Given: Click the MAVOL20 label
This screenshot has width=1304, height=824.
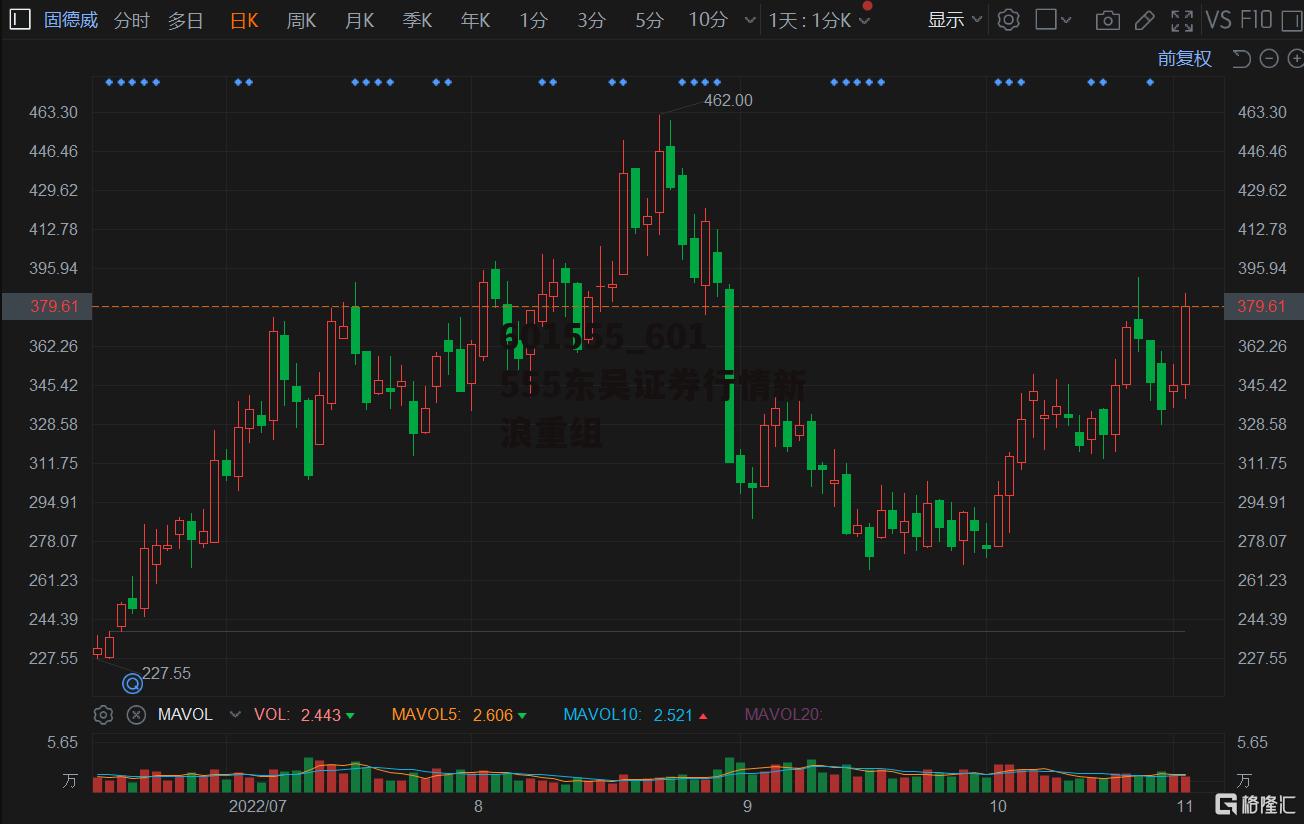Looking at the screenshot, I should [783, 714].
